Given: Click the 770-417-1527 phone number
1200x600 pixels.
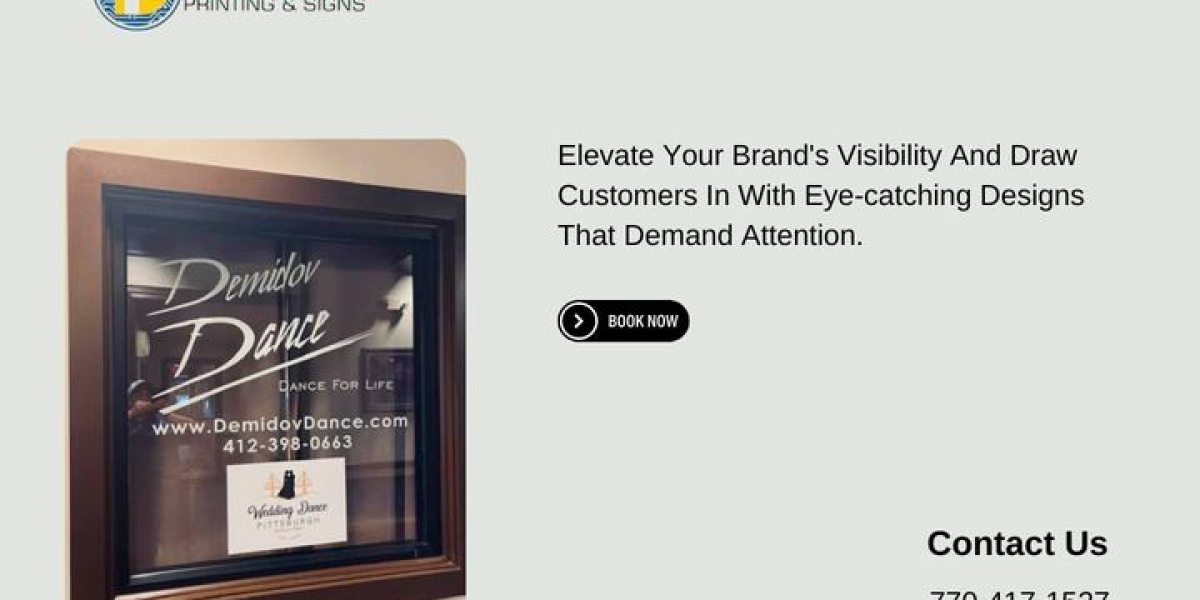Looking at the screenshot, I should pyautogui.click(x=1019, y=594).
